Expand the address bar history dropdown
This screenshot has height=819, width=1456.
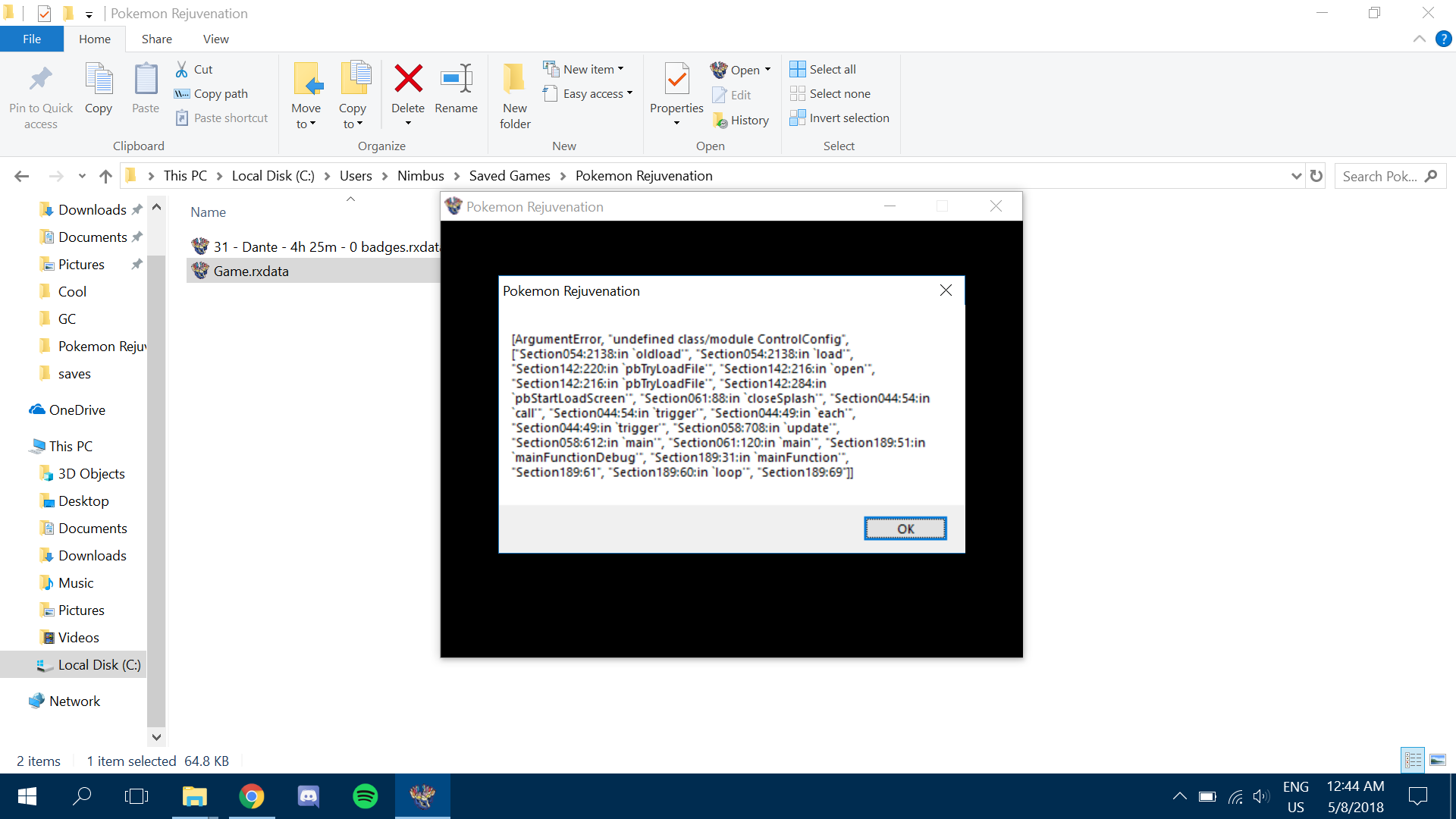[1296, 176]
